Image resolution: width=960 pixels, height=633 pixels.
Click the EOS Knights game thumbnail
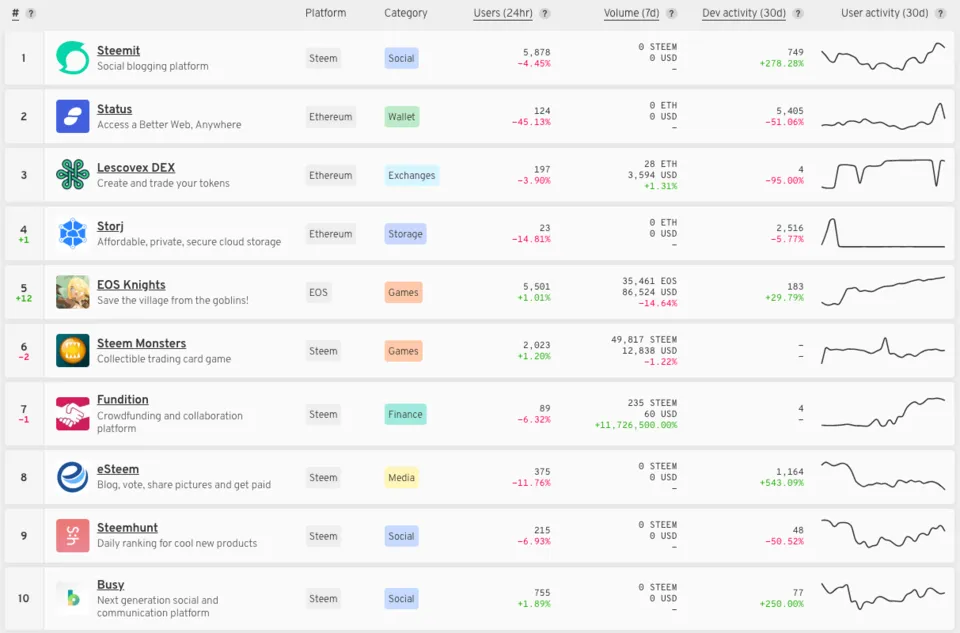[x=72, y=292]
